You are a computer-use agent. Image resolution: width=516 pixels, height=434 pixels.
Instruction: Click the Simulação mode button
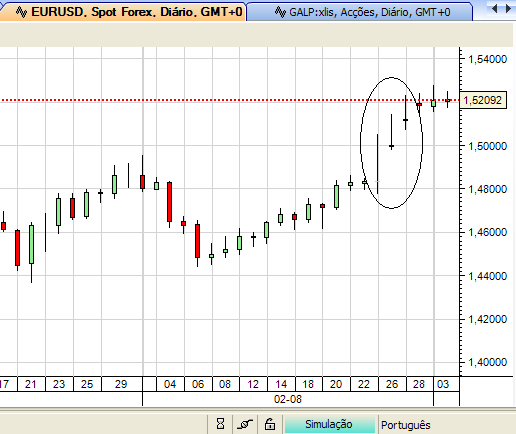(329, 424)
